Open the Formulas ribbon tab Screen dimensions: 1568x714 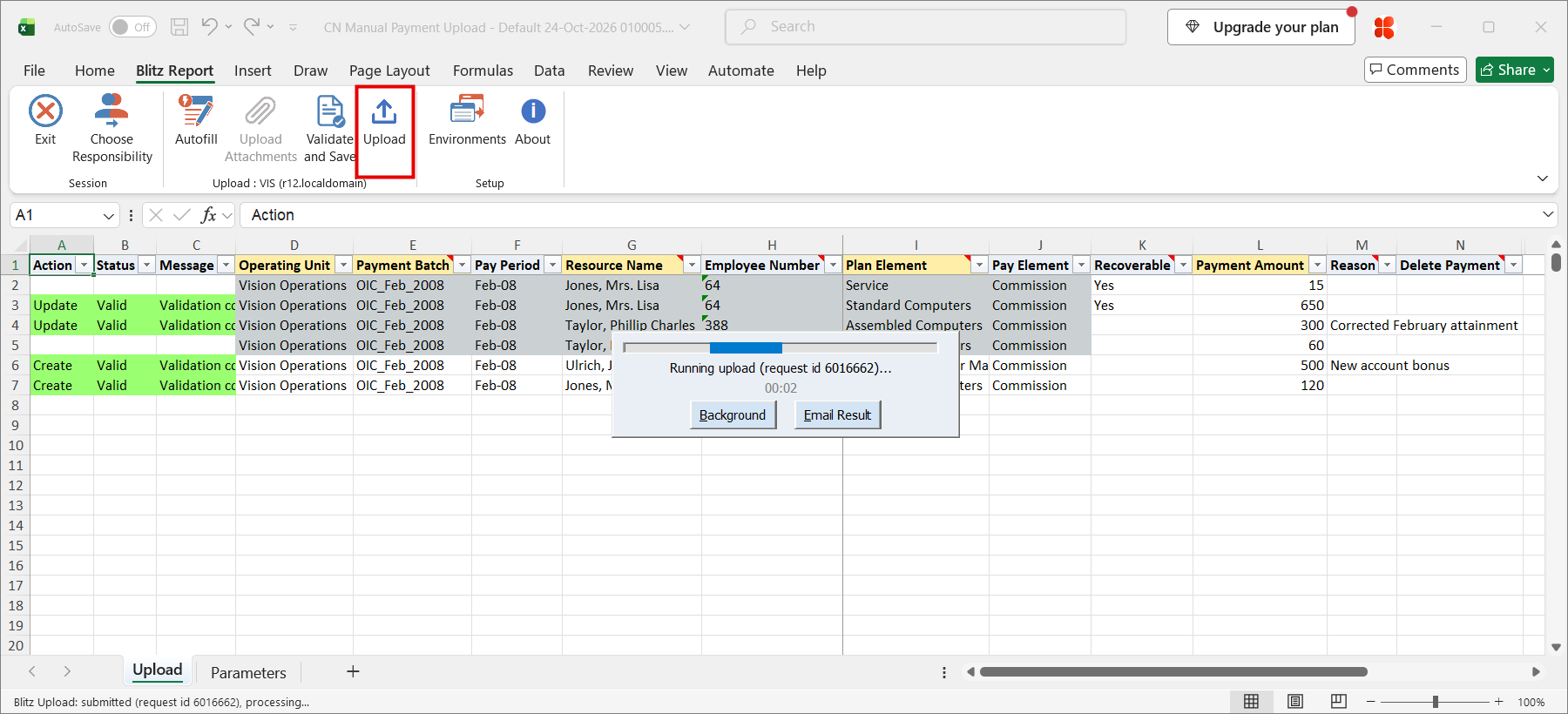pyautogui.click(x=483, y=71)
